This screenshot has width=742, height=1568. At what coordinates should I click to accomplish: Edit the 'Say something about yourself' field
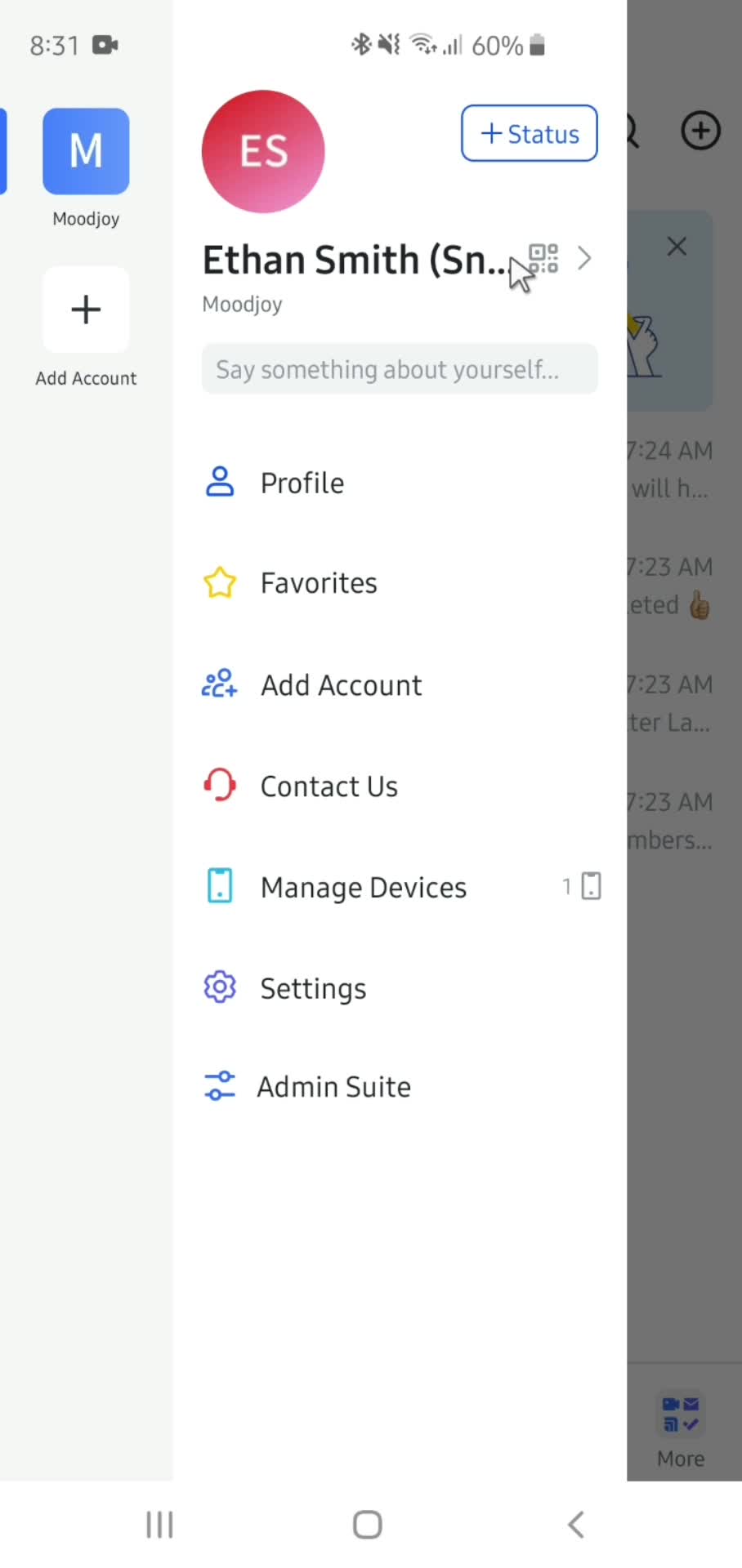[x=400, y=369]
